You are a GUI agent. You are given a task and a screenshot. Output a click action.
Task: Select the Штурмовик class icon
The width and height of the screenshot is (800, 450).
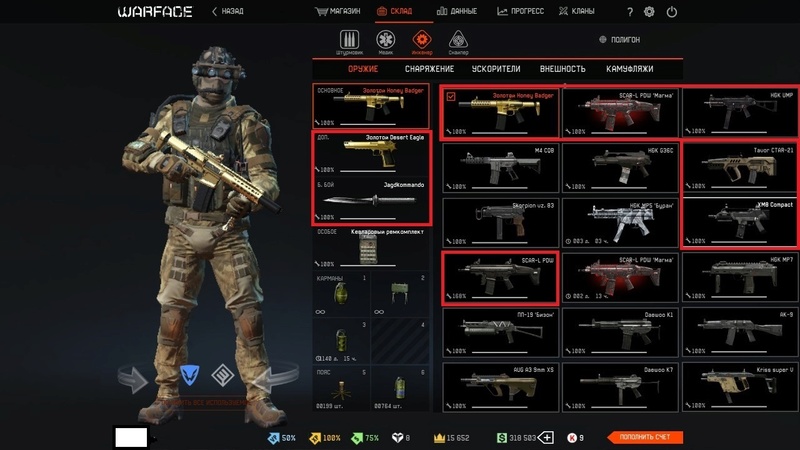coord(349,40)
